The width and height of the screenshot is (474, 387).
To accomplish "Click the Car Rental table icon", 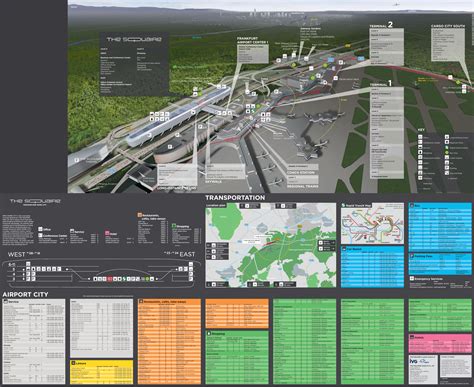I will [344, 249].
